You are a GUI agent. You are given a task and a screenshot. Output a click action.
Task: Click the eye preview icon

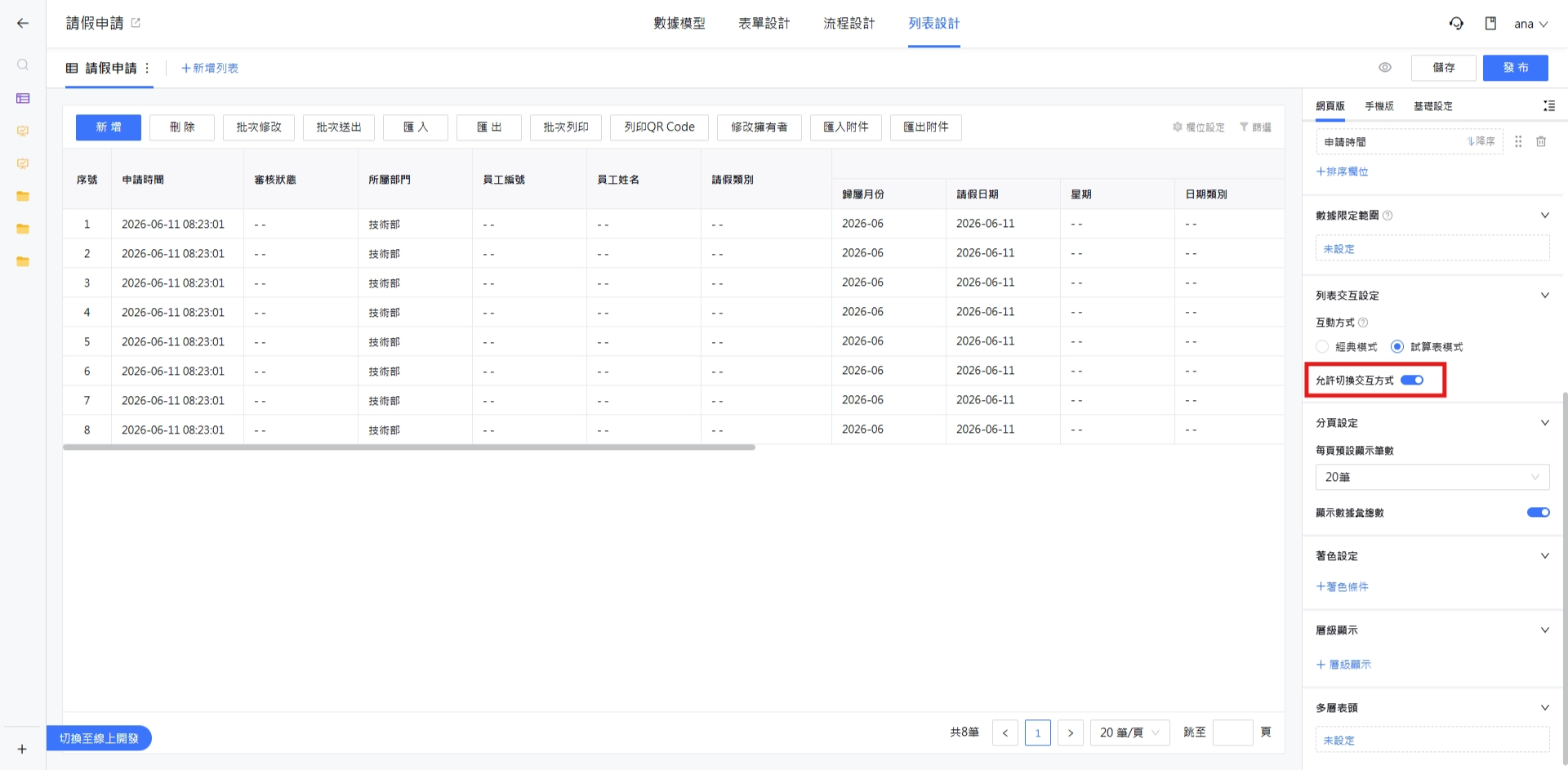[1385, 68]
